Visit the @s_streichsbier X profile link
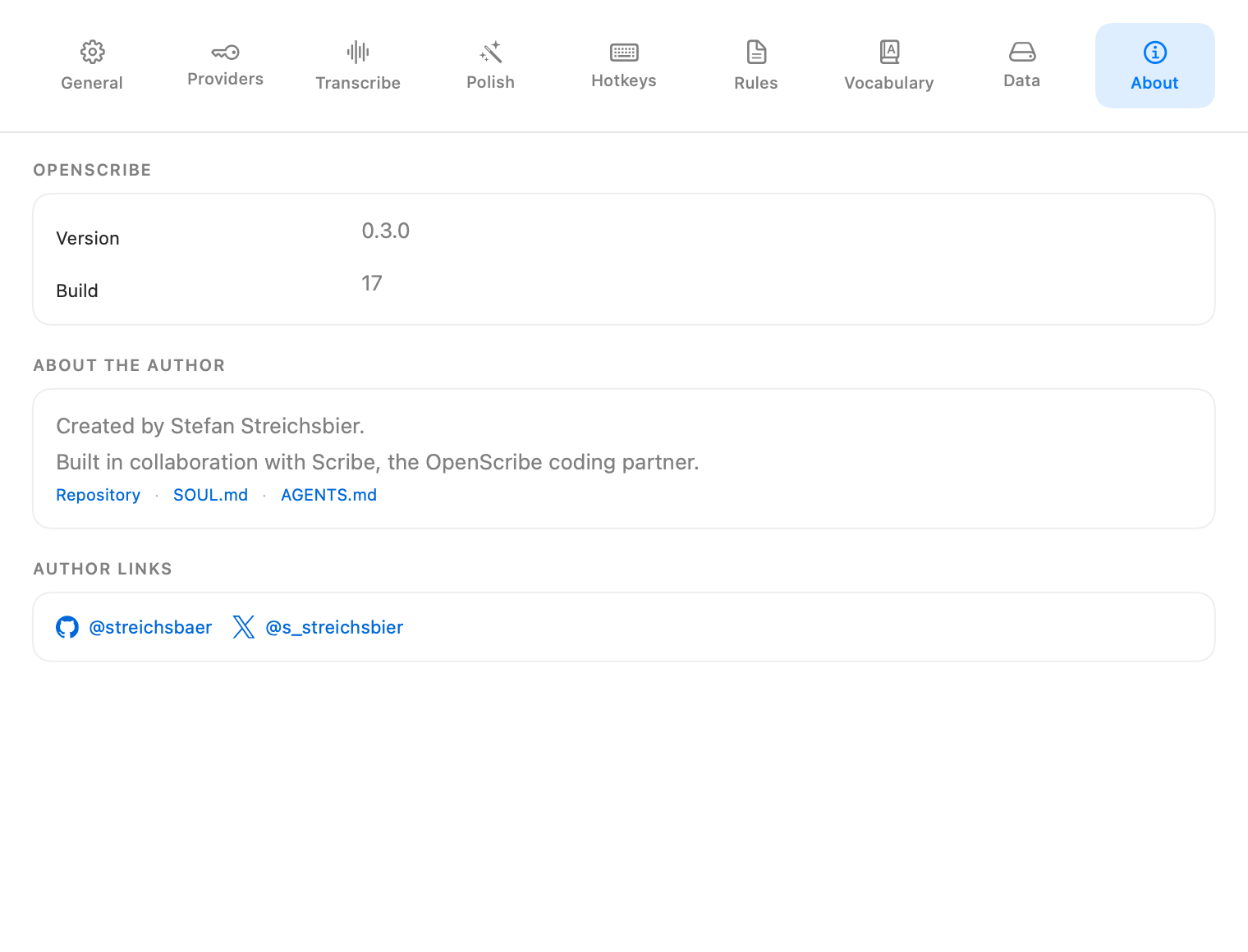The image size is (1248, 952). tap(334, 627)
